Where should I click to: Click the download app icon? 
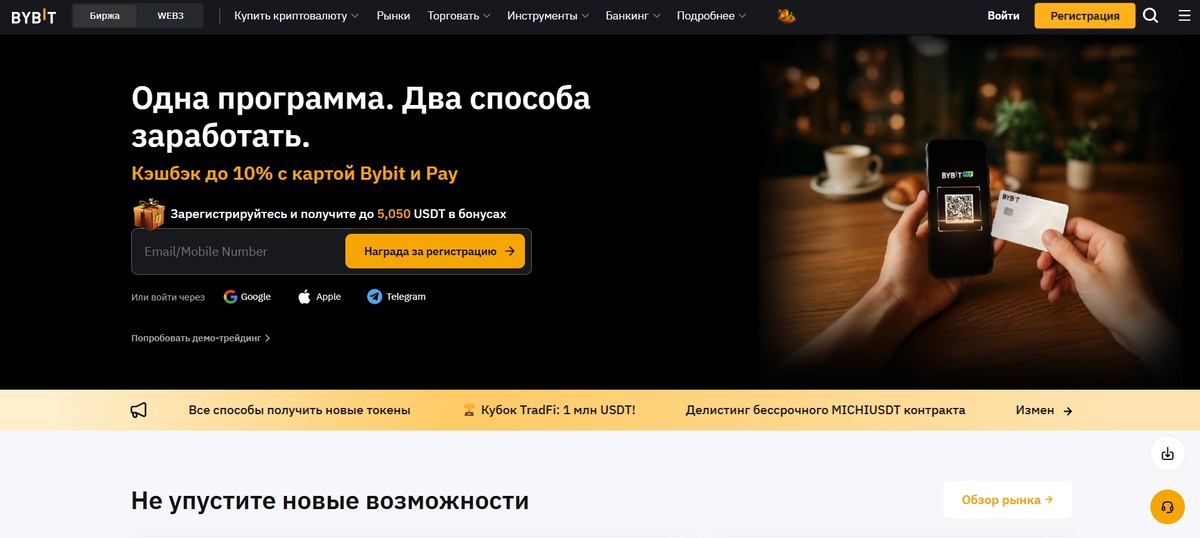1167,454
